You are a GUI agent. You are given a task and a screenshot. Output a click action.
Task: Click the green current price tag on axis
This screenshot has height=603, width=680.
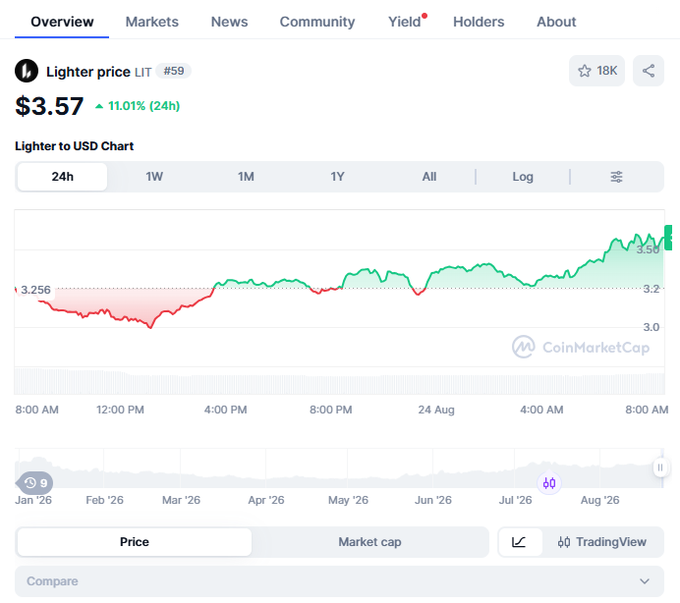pos(668,237)
